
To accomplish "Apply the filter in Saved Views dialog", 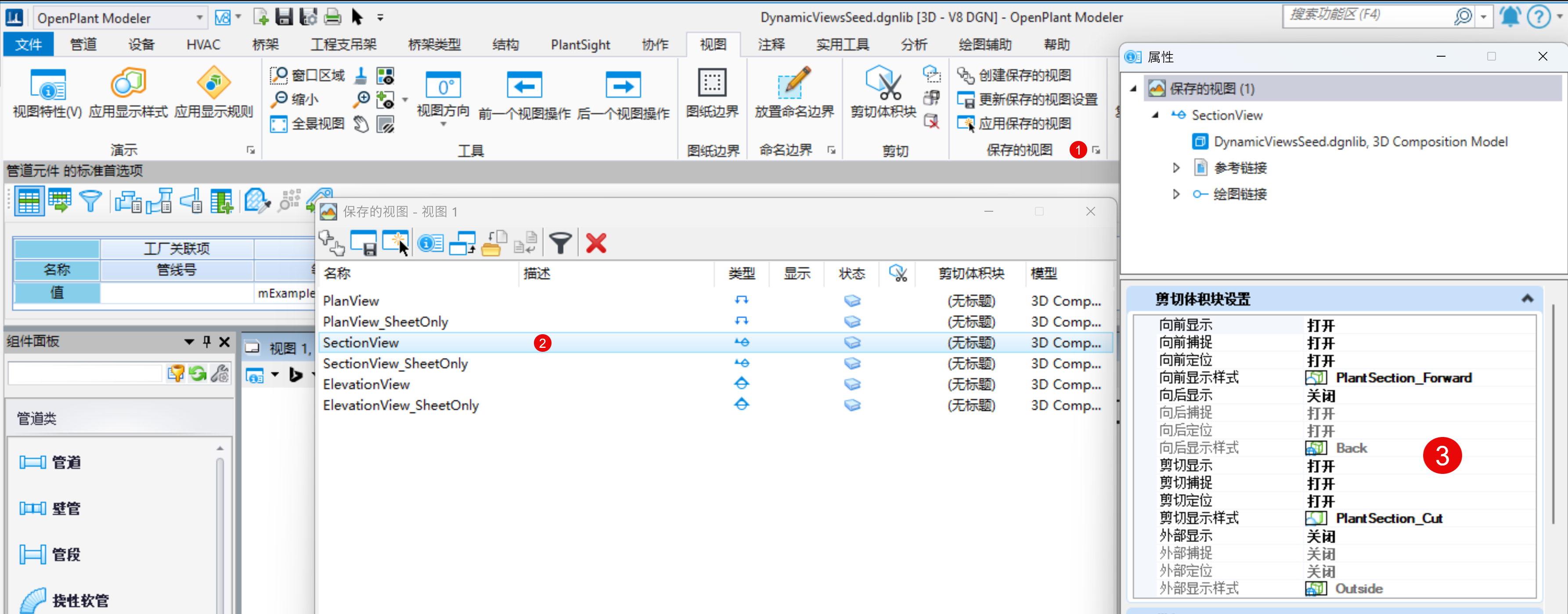I will click(561, 242).
